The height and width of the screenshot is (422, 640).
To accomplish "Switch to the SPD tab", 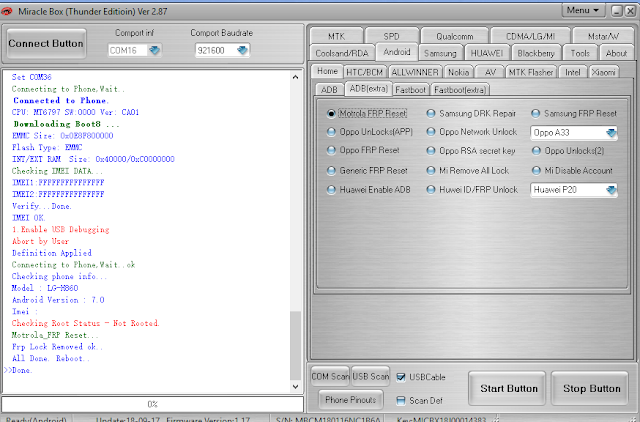I will (x=391, y=36).
